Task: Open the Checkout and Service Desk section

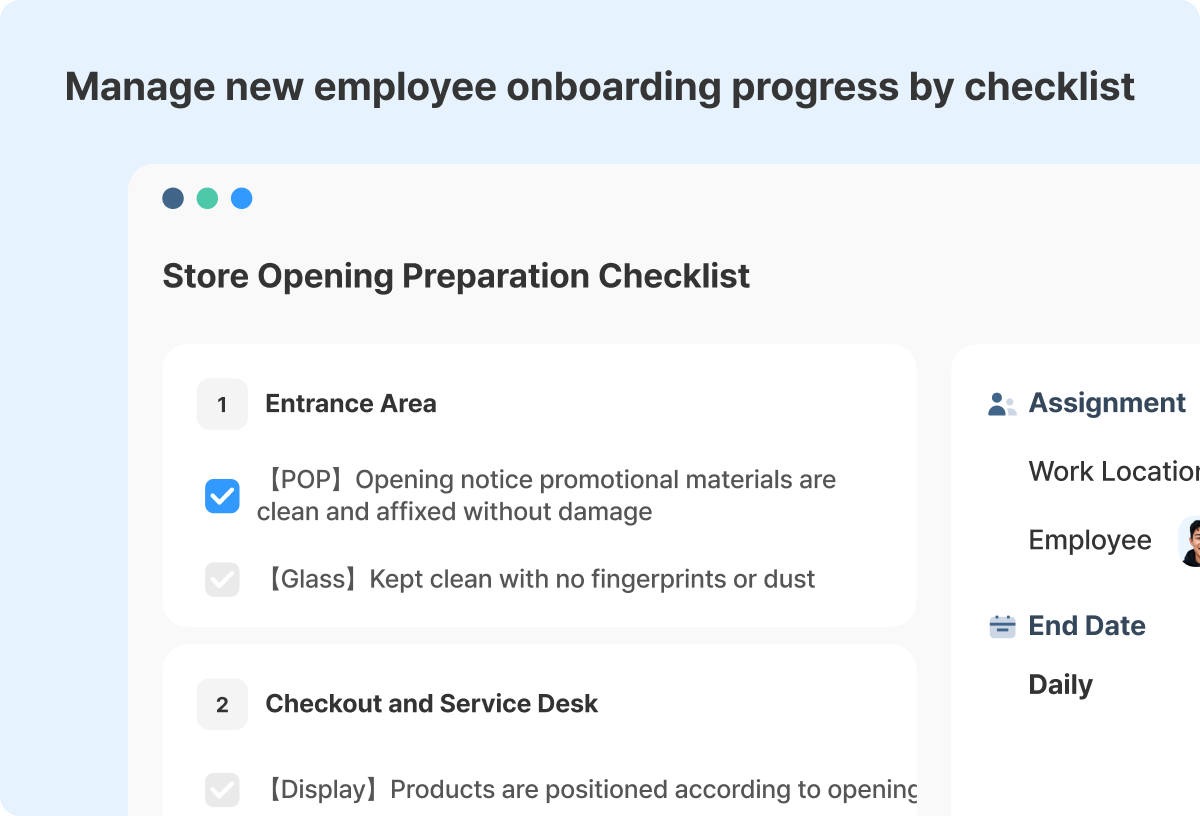Action: [x=431, y=704]
